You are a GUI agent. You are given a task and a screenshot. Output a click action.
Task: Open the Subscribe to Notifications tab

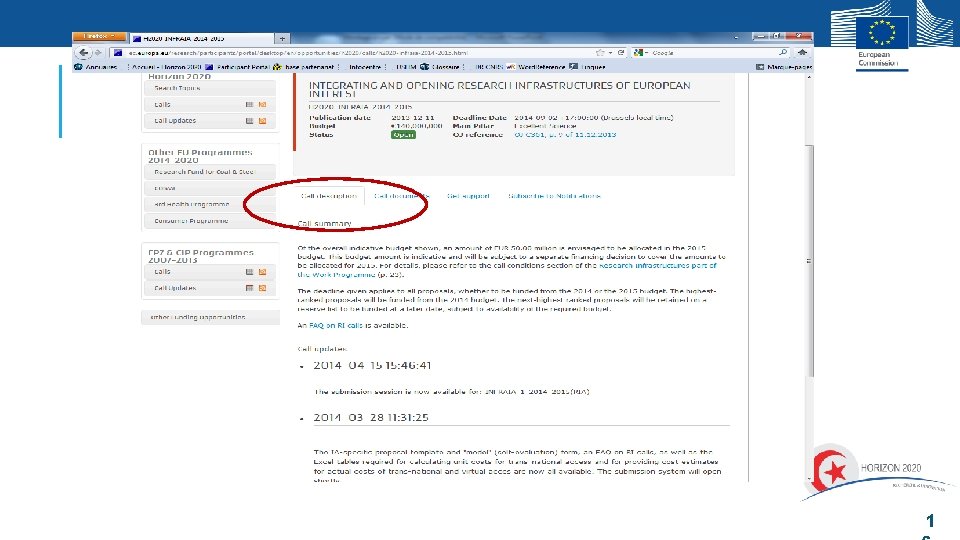pos(554,196)
